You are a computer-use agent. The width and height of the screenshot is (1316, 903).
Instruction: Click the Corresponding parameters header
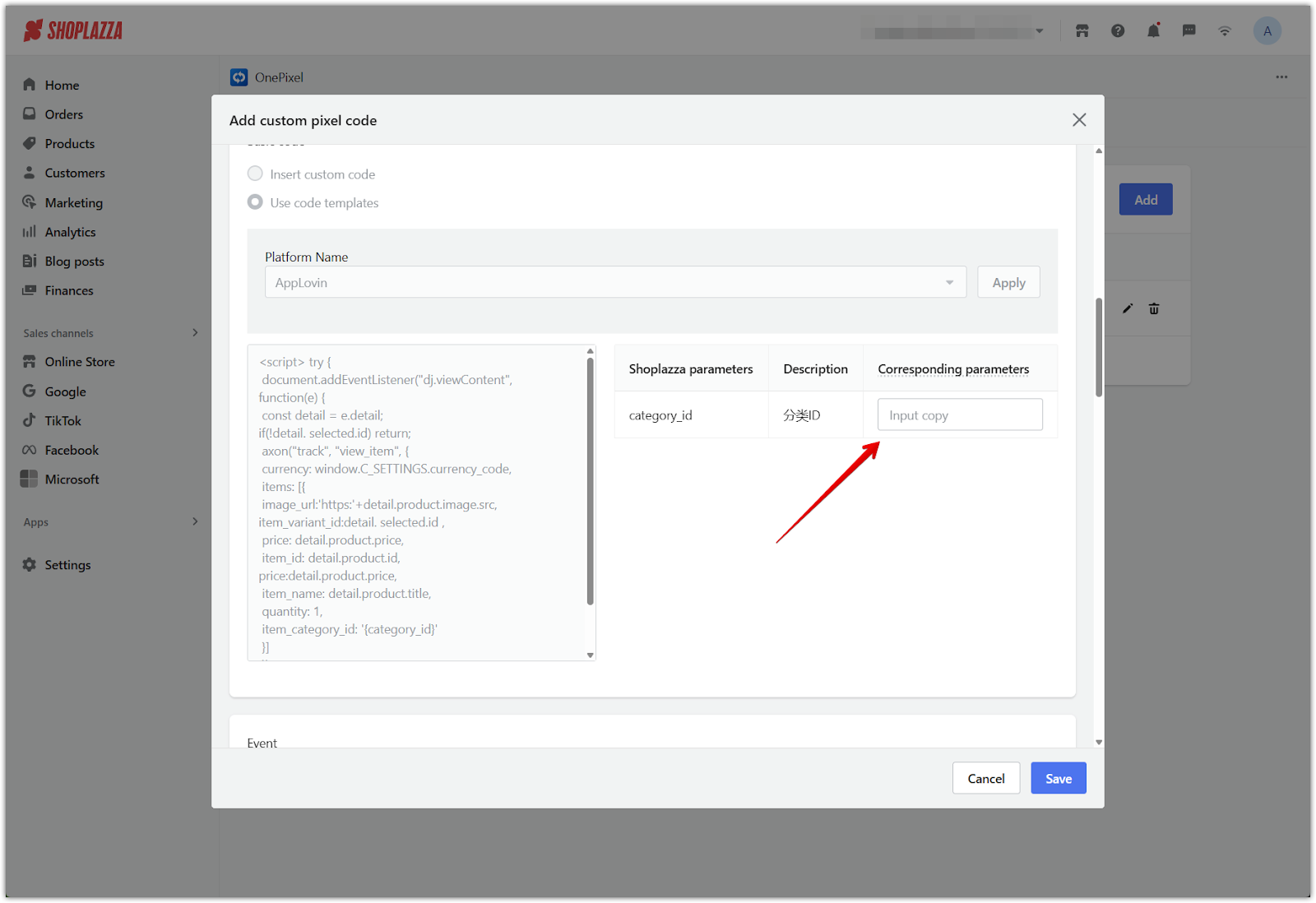point(953,369)
